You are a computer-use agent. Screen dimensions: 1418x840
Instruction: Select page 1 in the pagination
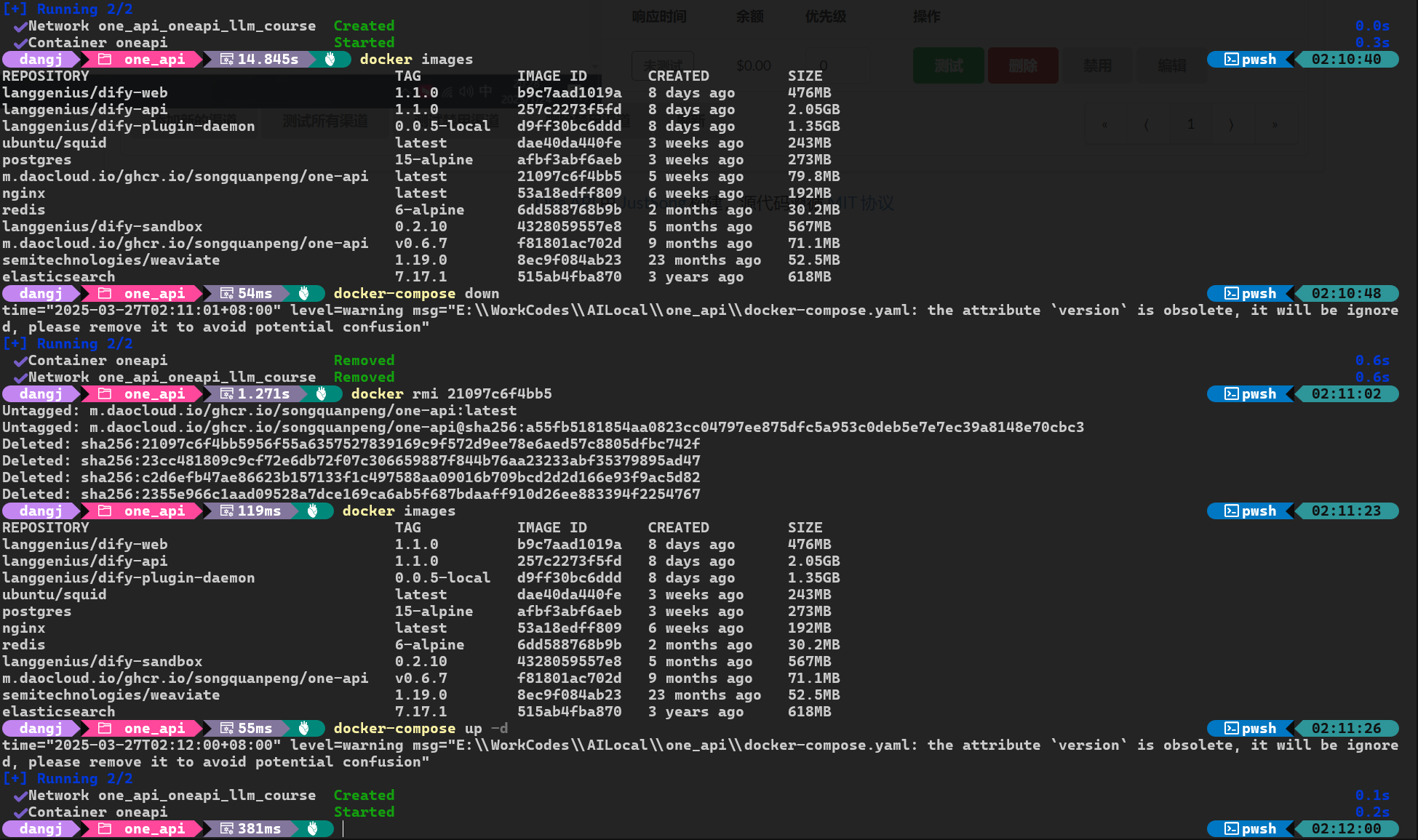point(1190,124)
